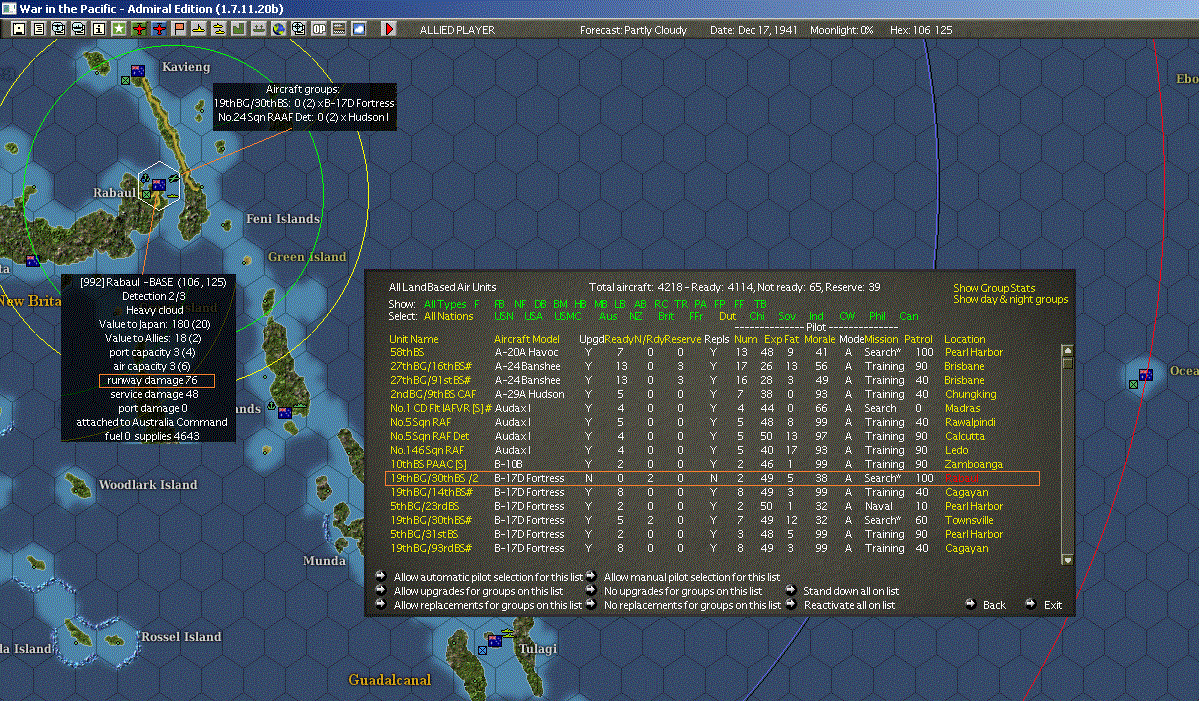Sort list by Exp column header
Image resolution: width=1199 pixels, height=701 pixels.
coord(773,339)
